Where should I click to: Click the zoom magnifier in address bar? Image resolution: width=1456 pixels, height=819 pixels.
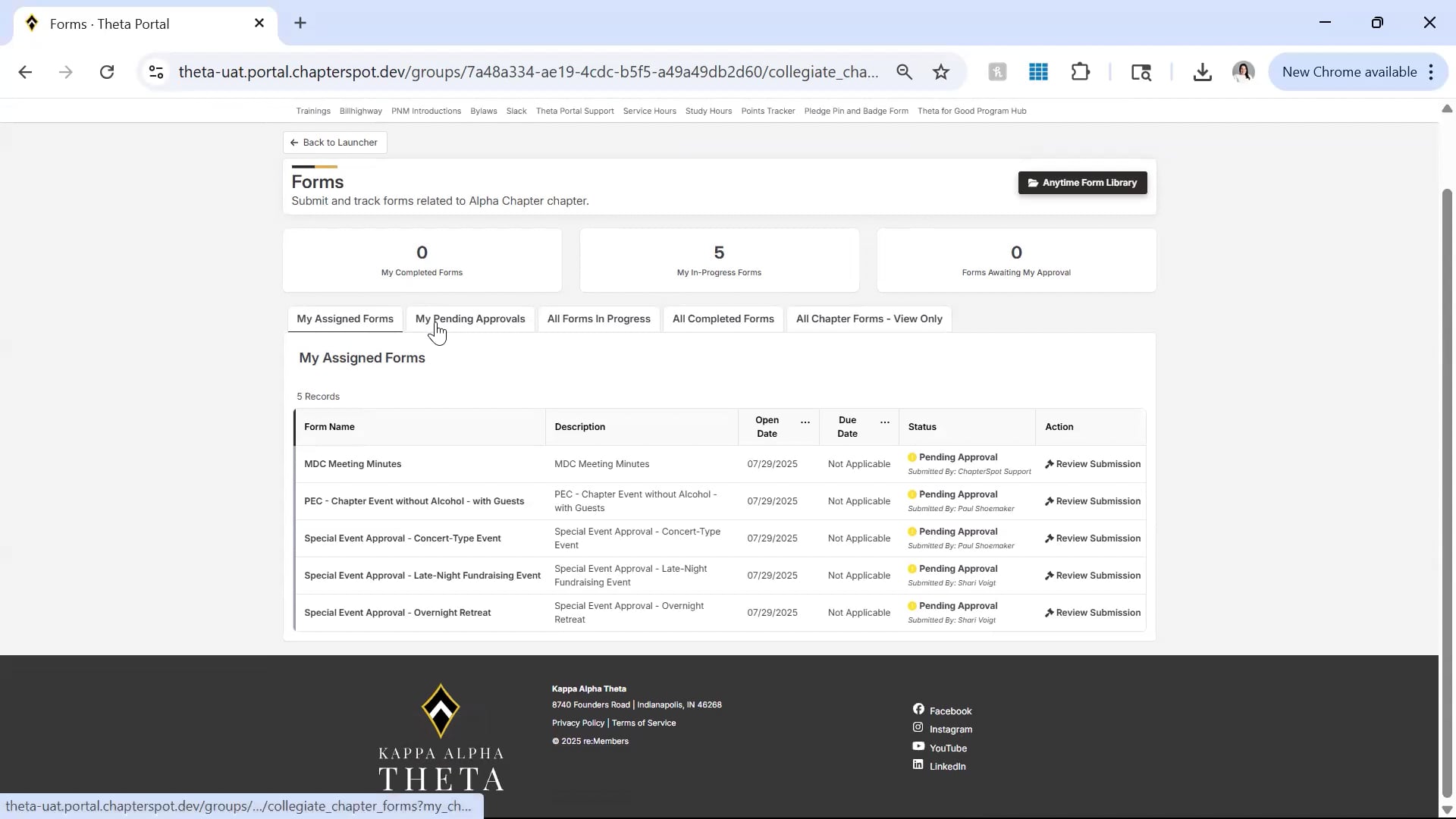[x=904, y=72]
